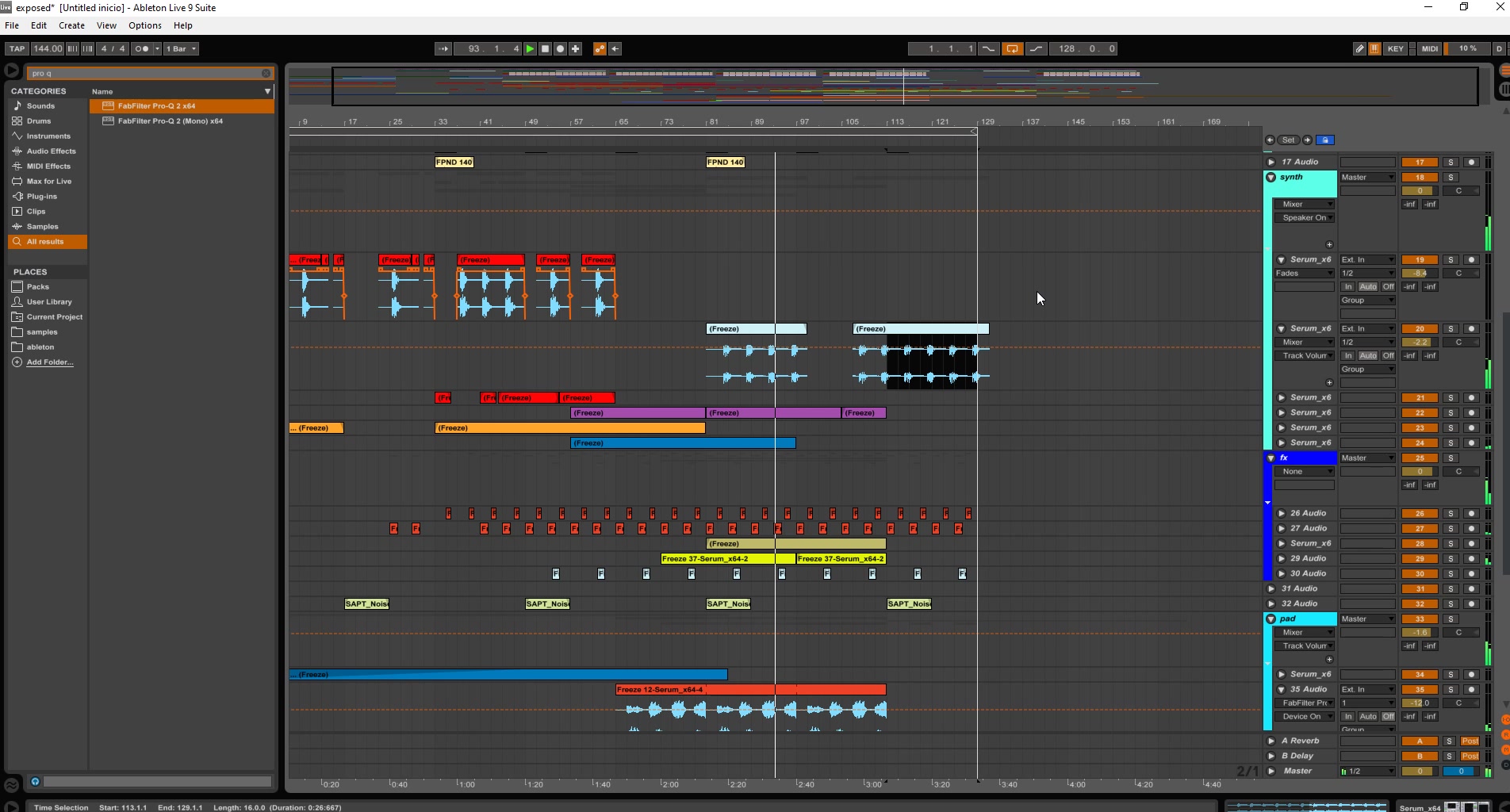This screenshot has width=1510, height=812.
Task: Solo the synth group track
Action: click(1451, 178)
